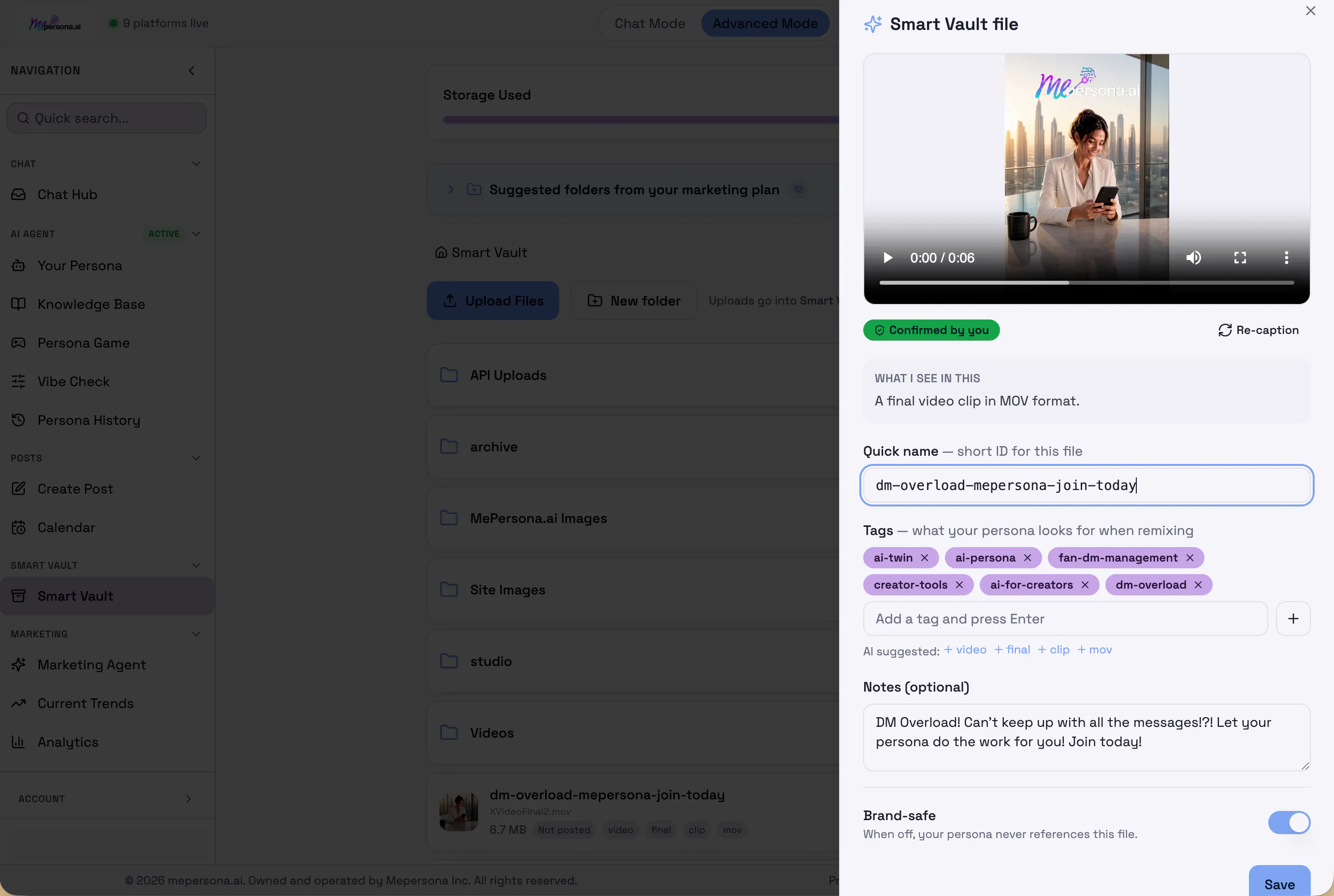The width and height of the screenshot is (1334, 896).
Task: Add the AI suggested mov tag
Action: click(x=1095, y=650)
